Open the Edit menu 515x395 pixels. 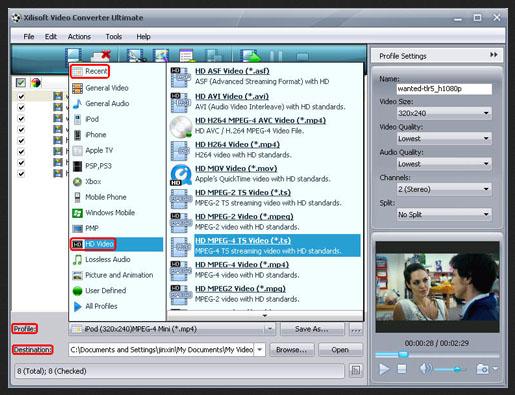51,36
